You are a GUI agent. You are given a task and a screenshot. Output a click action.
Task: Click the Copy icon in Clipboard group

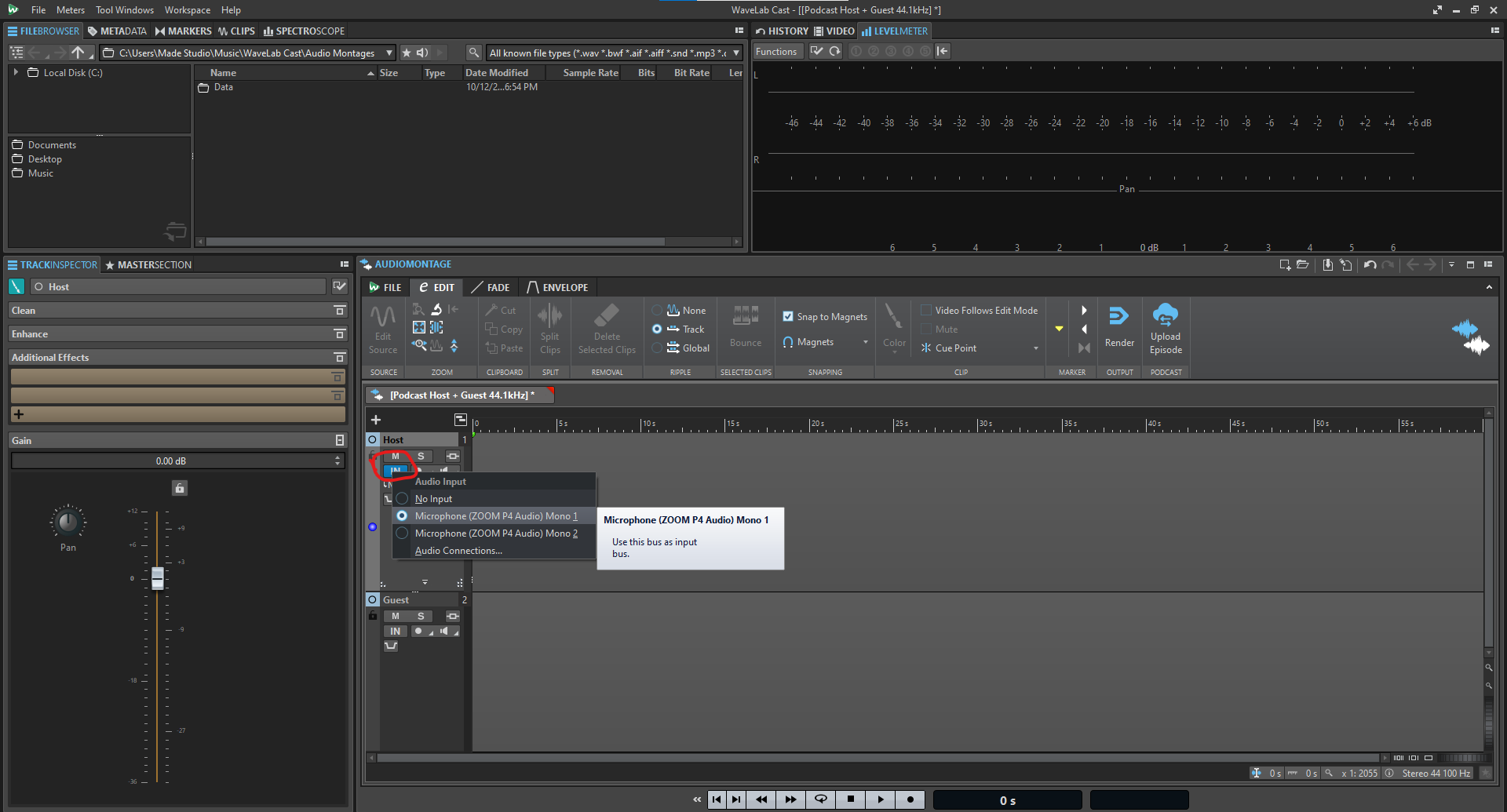point(491,329)
